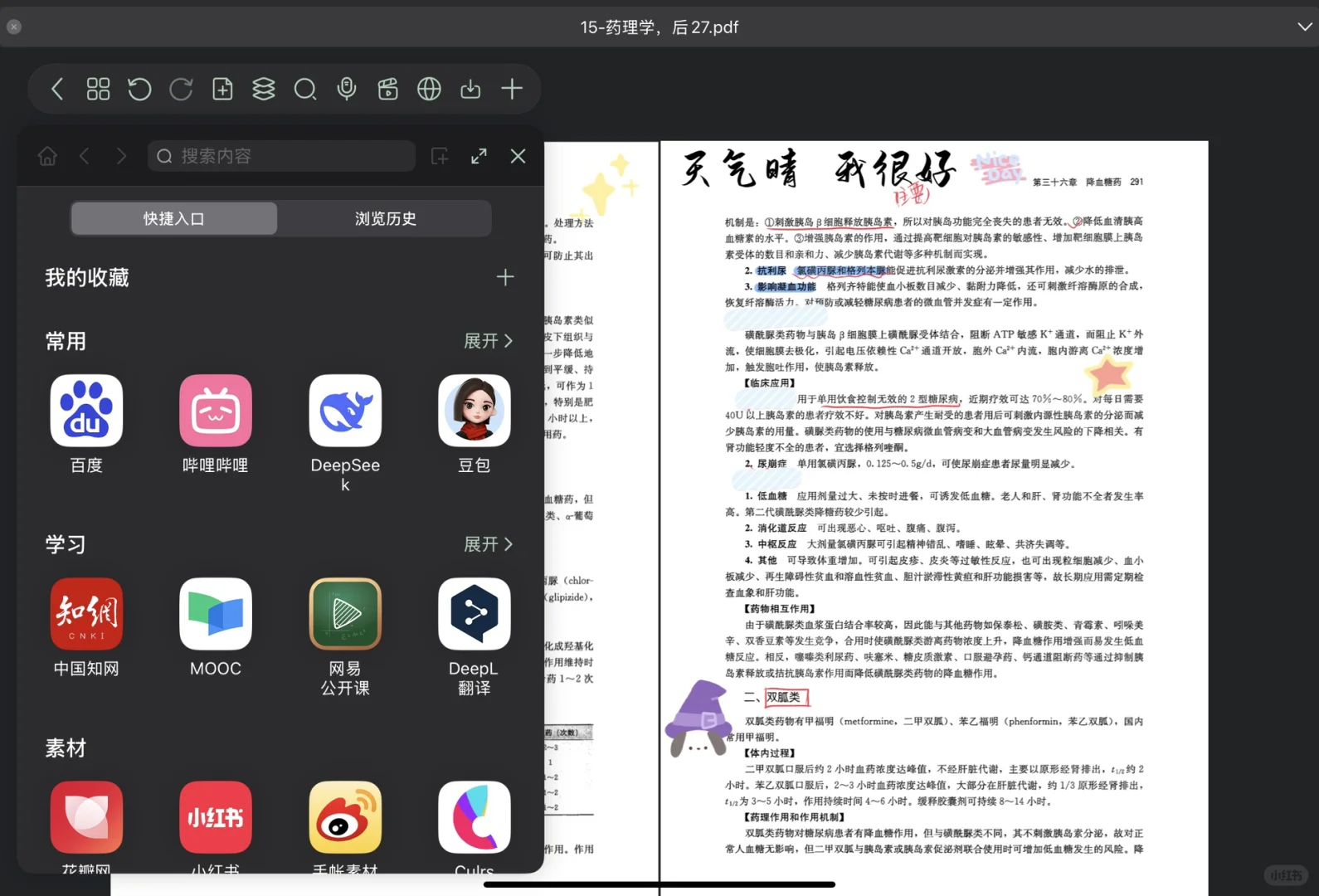1319x896 pixels.
Task: Open the DeepSeek shortcut
Action: (x=345, y=433)
